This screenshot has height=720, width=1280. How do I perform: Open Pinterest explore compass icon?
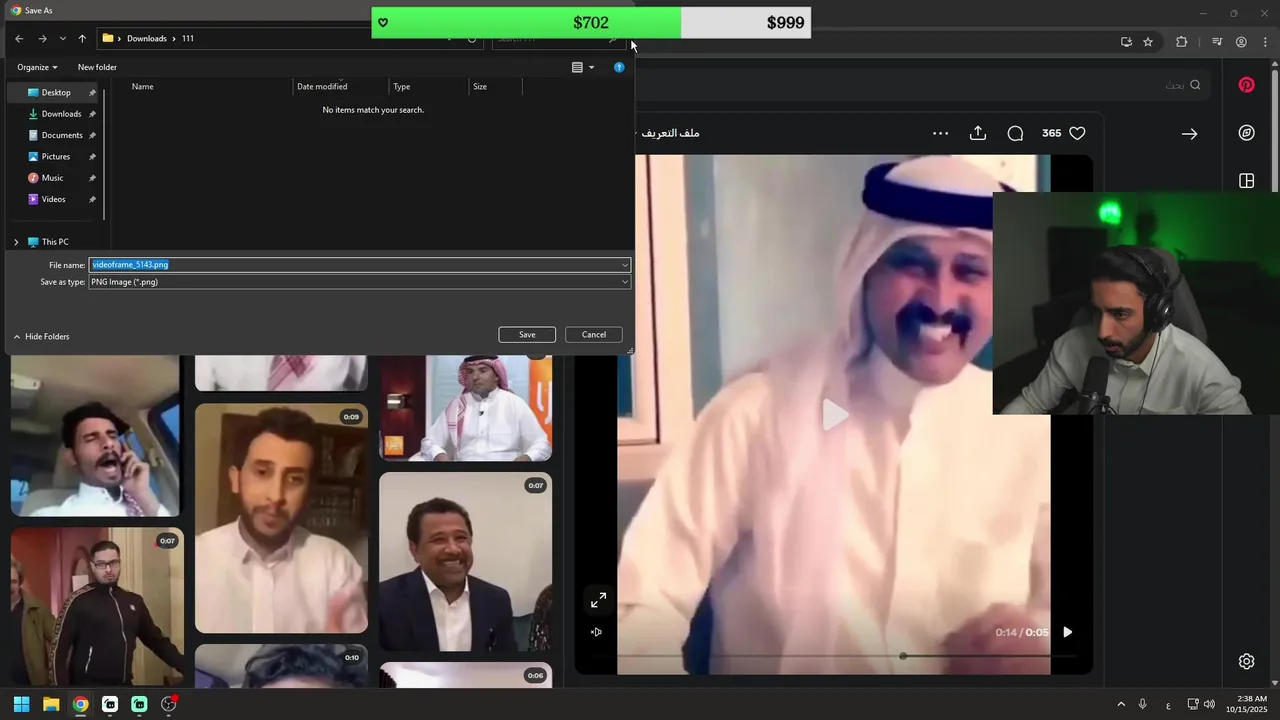tap(1246, 133)
